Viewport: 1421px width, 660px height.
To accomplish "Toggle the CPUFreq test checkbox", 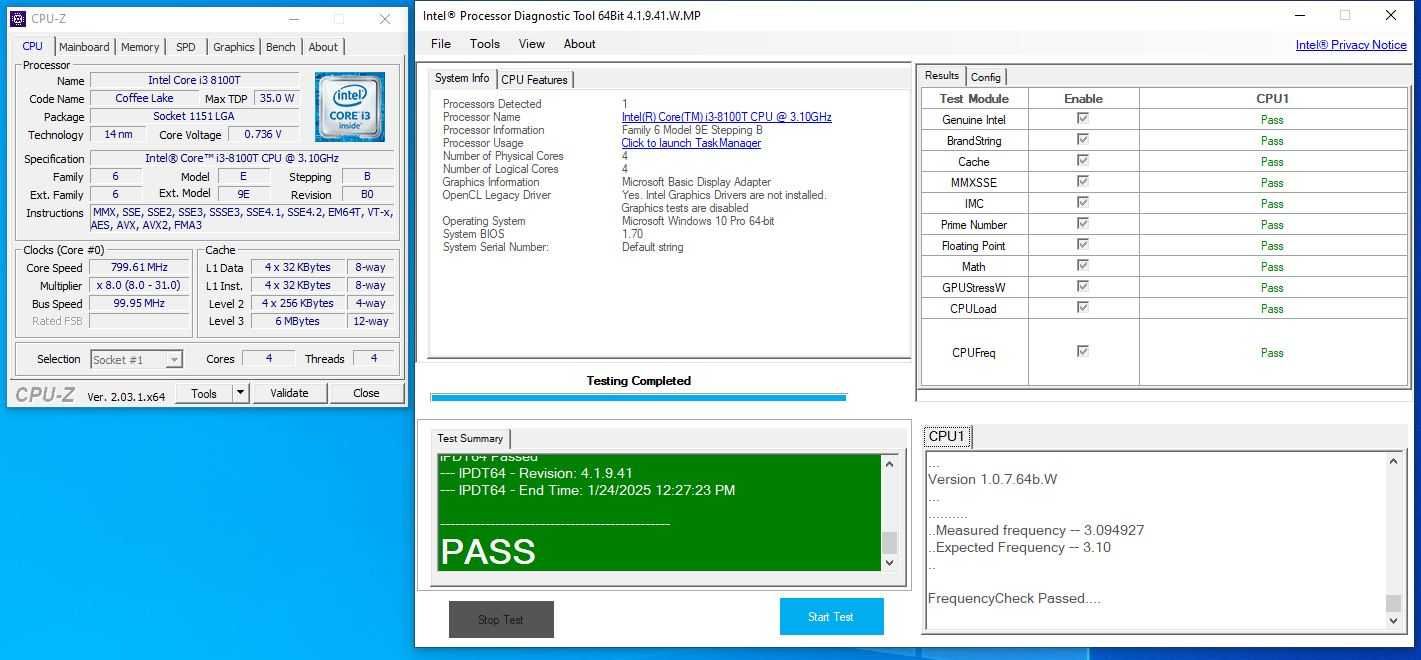I will tap(1082, 351).
